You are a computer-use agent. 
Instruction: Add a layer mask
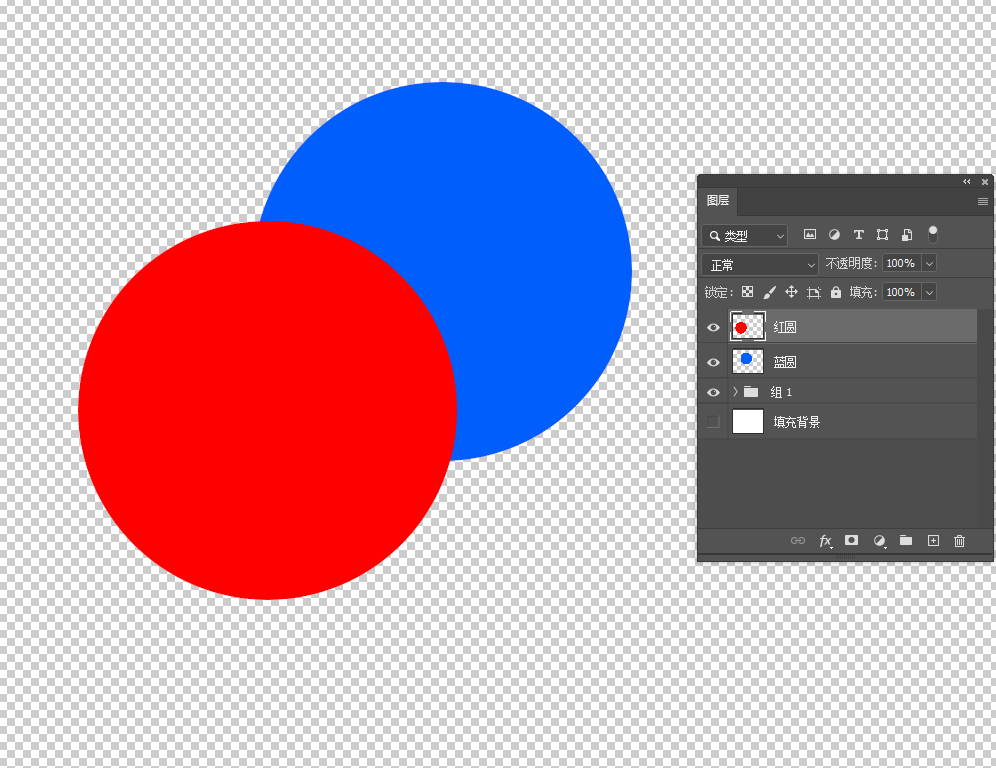851,540
